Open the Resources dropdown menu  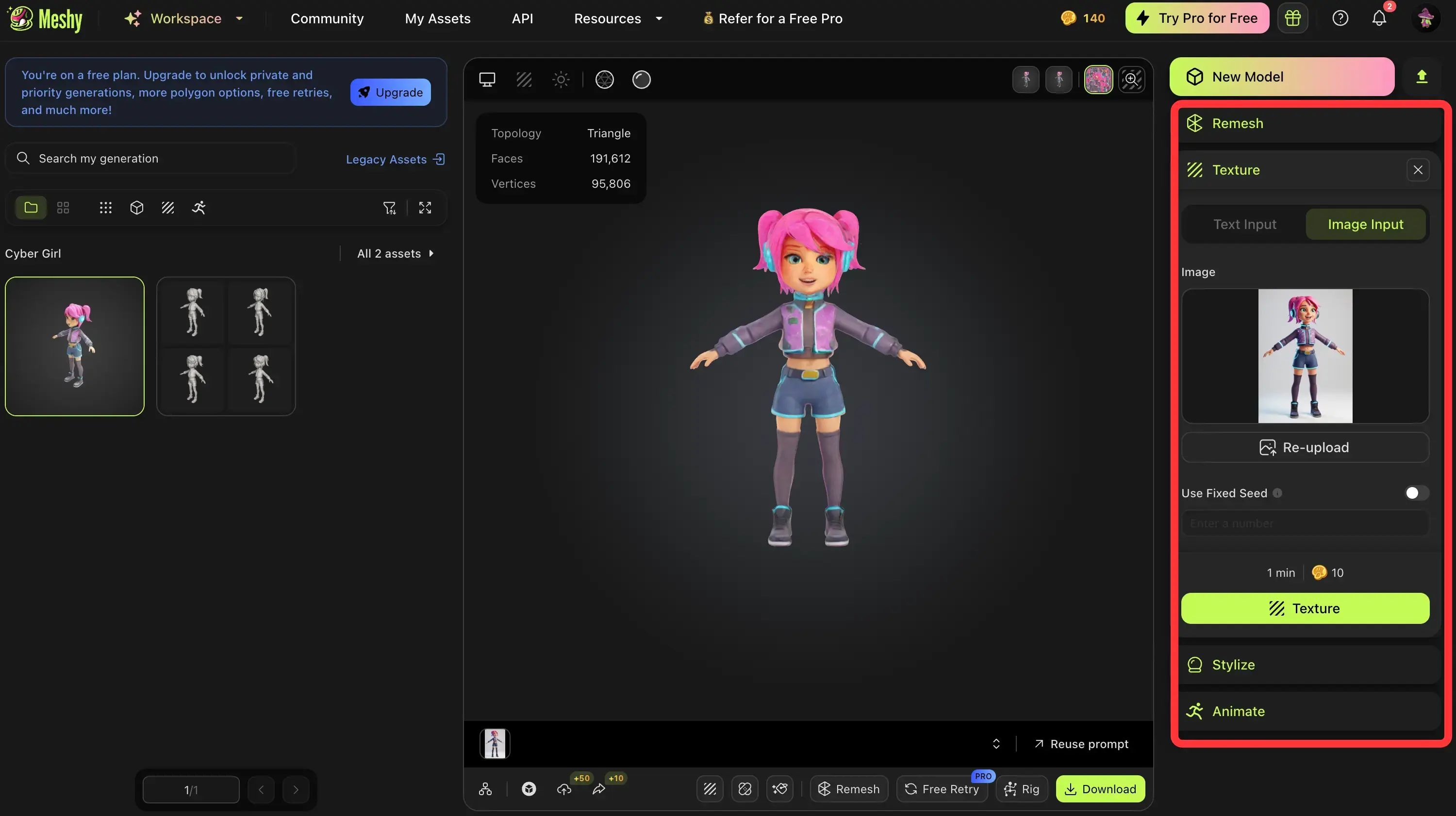point(618,18)
